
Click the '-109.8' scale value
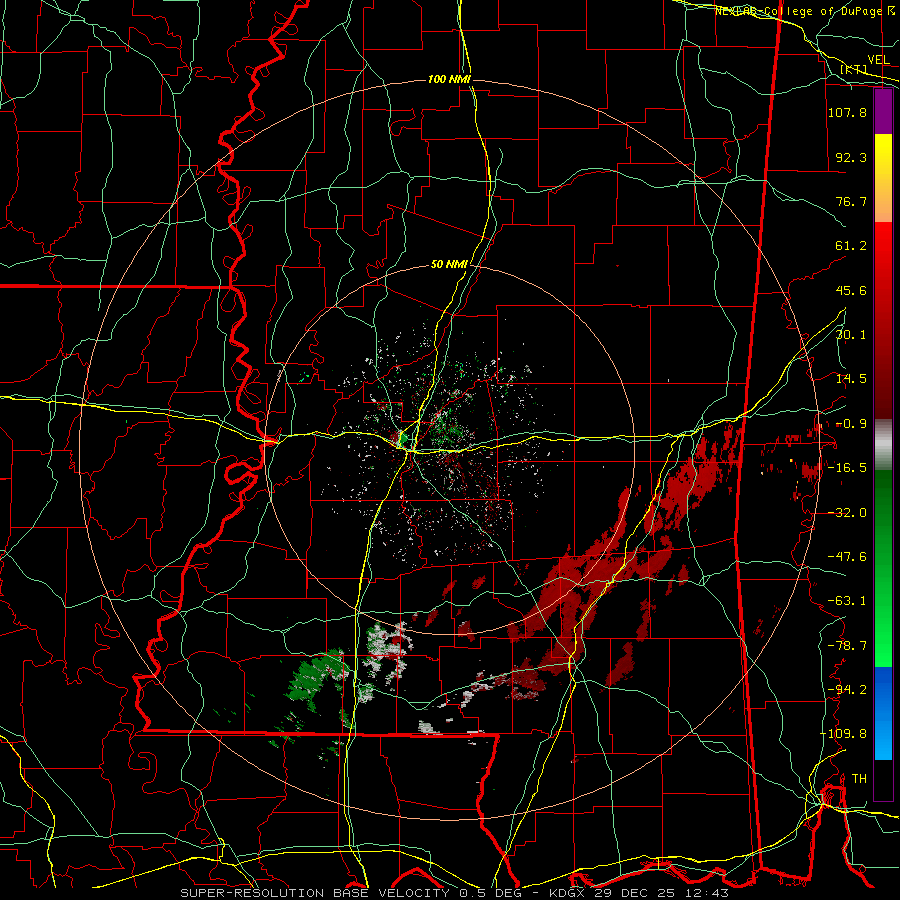click(x=844, y=734)
